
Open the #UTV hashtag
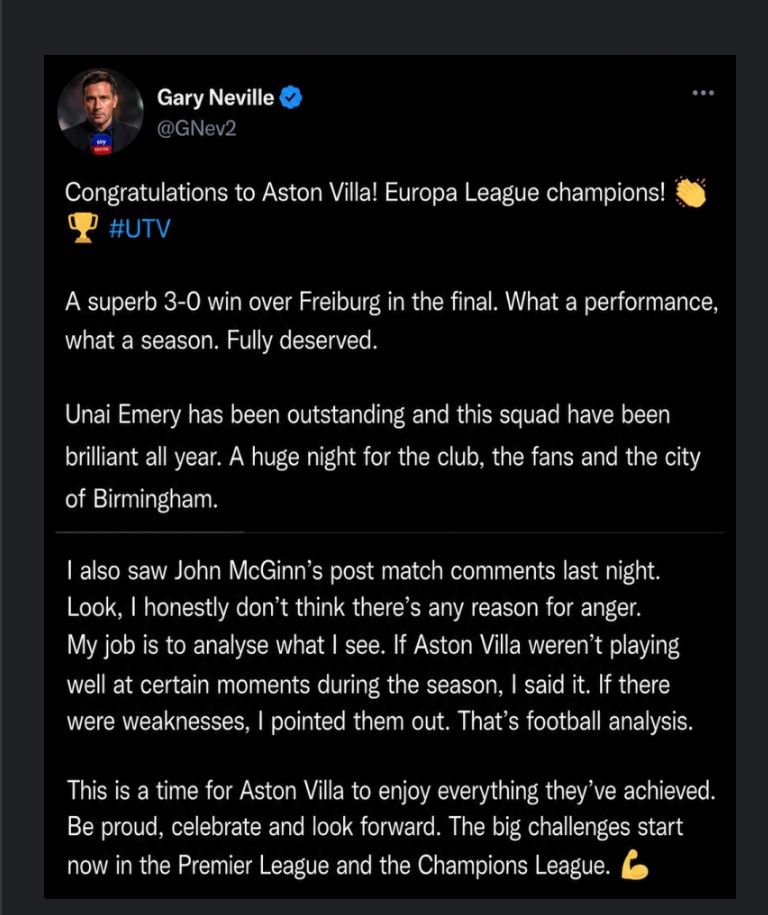pyautogui.click(x=139, y=228)
